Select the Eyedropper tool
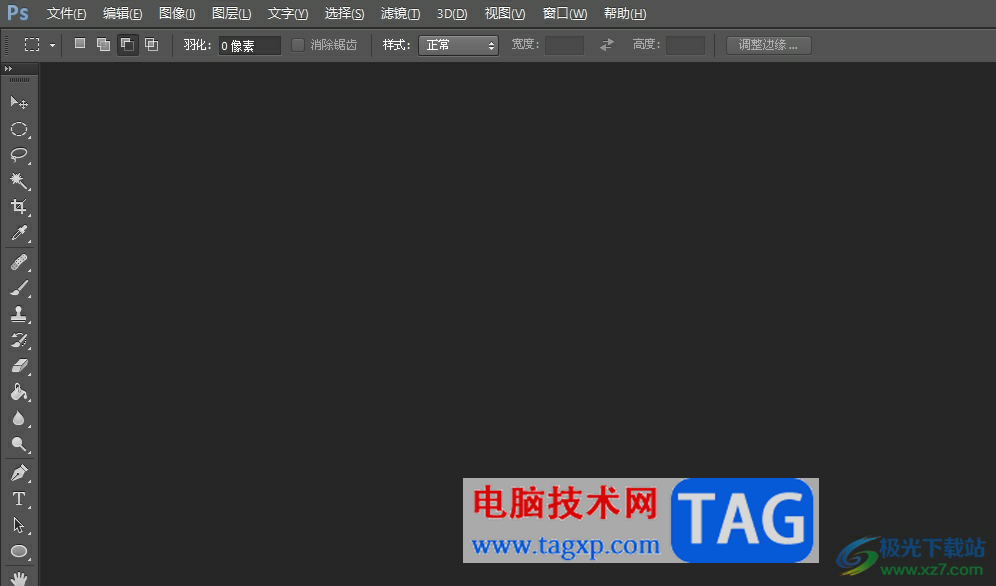 tap(19, 233)
